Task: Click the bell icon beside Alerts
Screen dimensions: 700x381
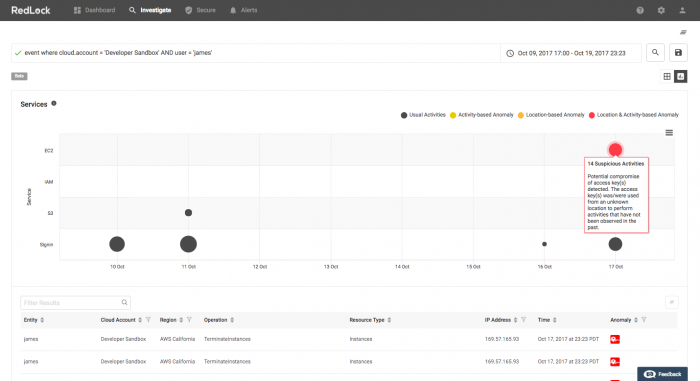Action: coord(233,10)
